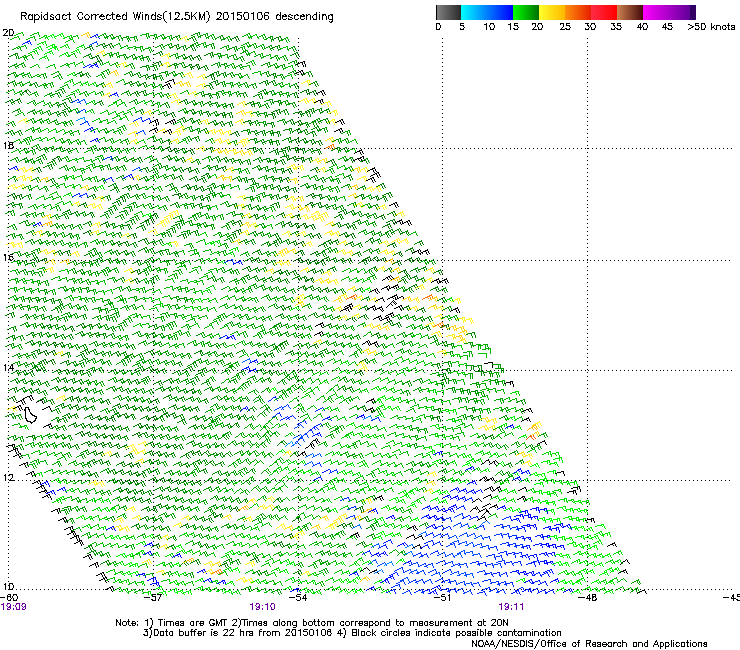The height and width of the screenshot is (650, 740).
Task: Click the brown 35-40 knots legend segment
Action: (630, 12)
